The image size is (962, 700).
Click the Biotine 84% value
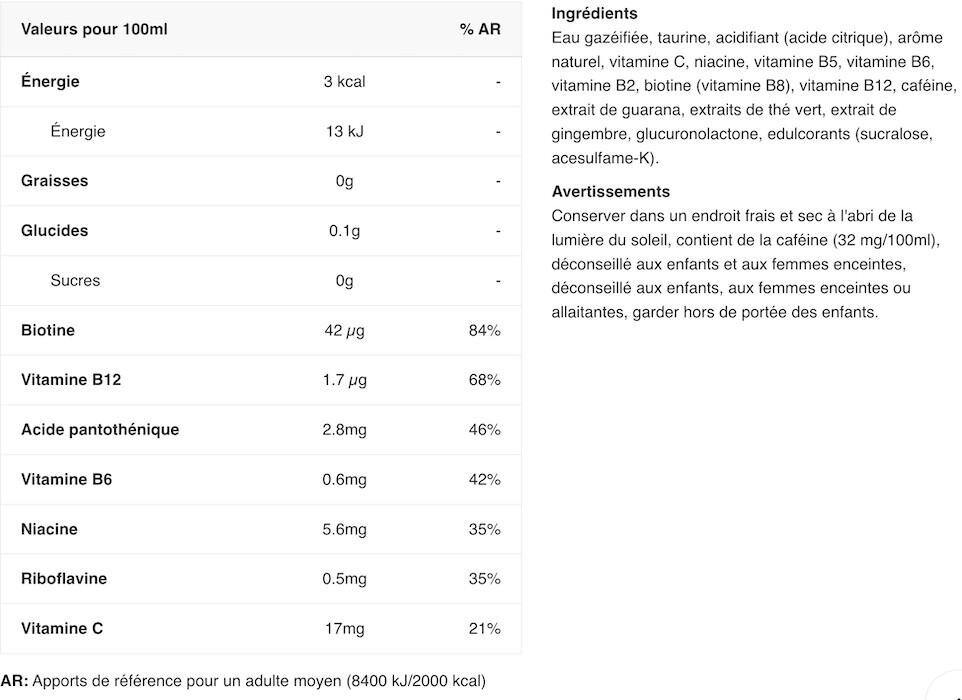484,330
